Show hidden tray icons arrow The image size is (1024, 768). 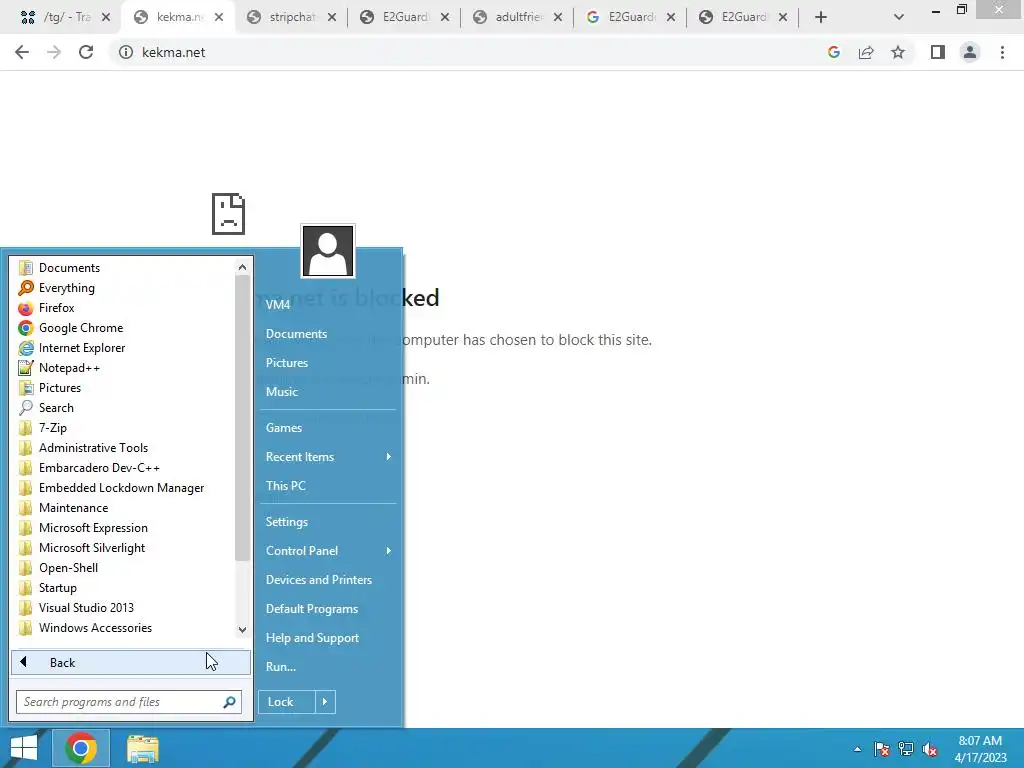[857, 749]
